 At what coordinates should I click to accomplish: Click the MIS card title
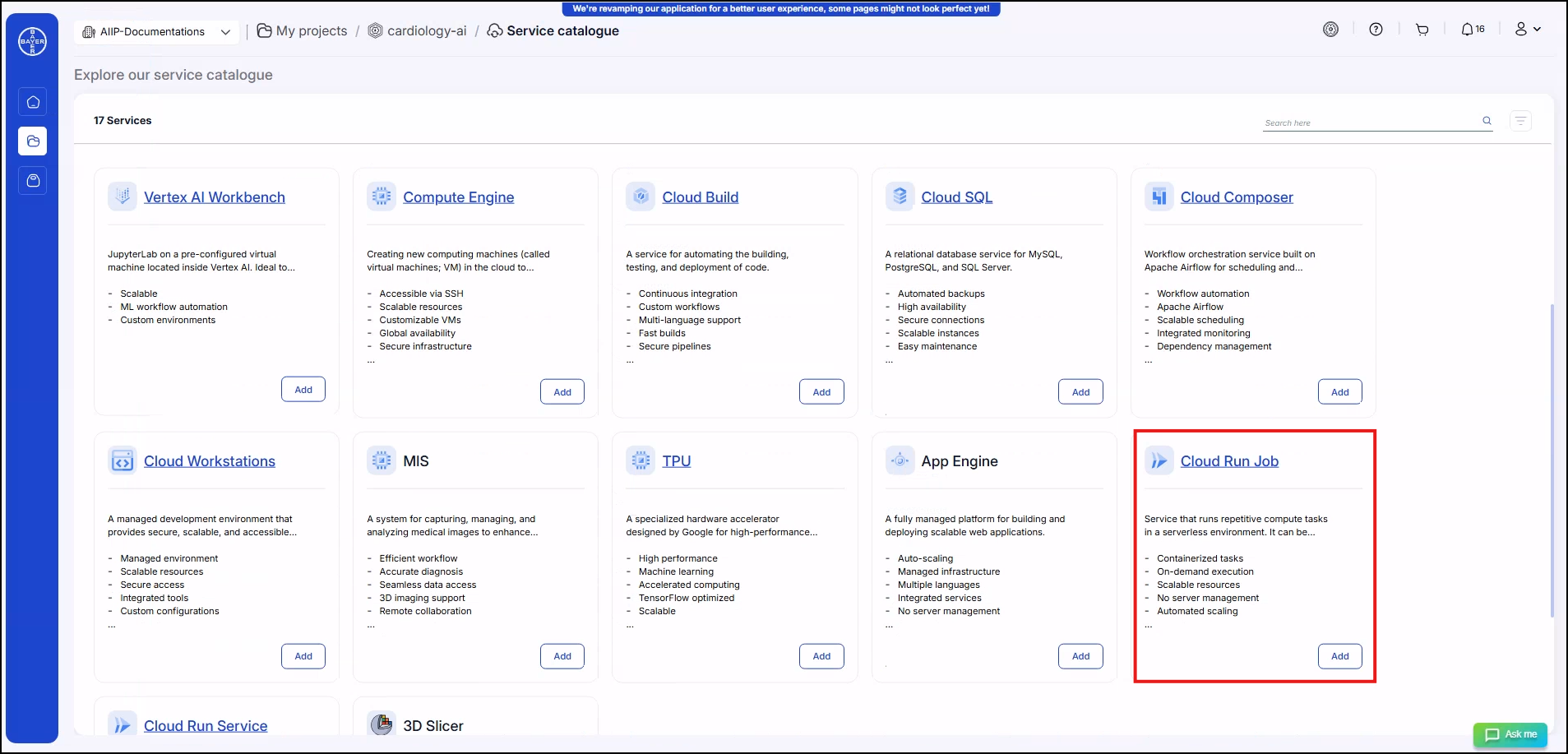tap(416, 461)
